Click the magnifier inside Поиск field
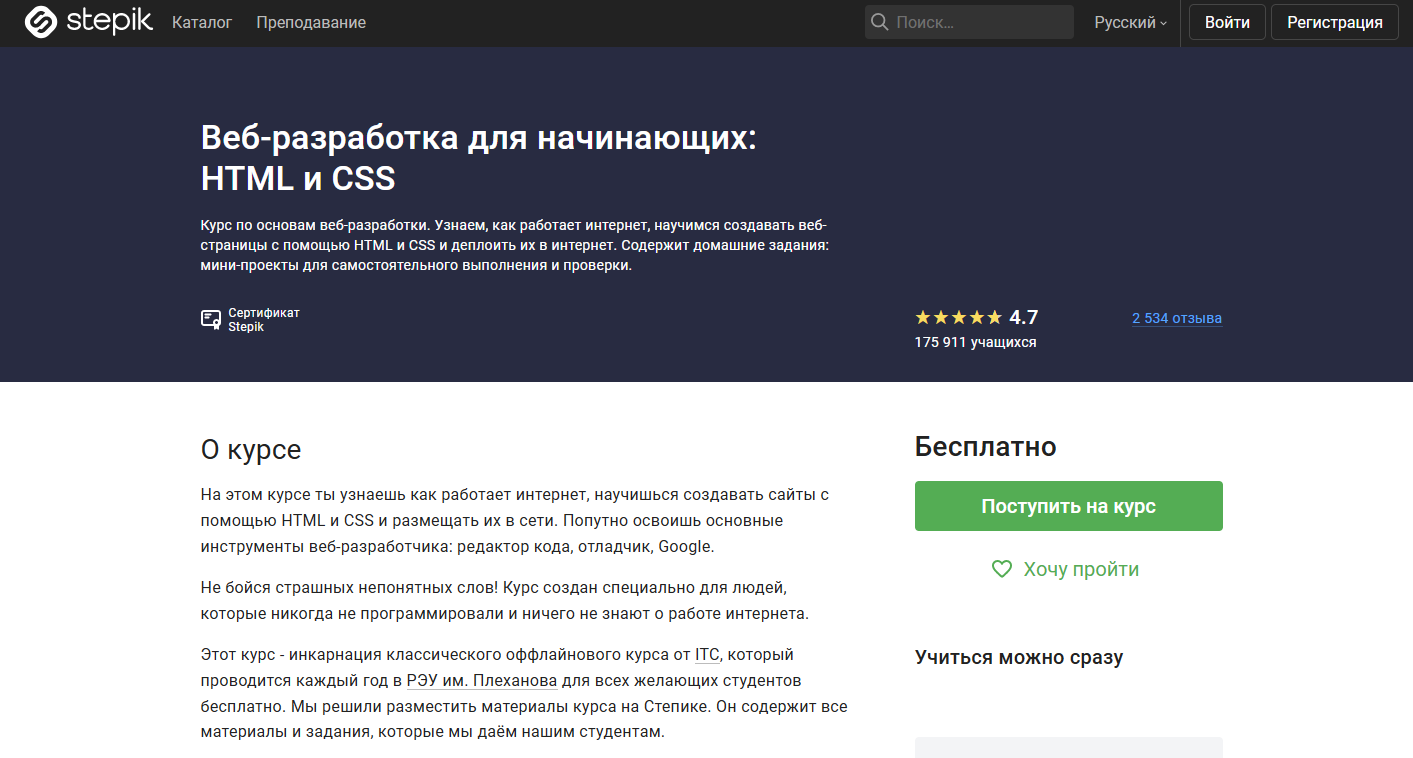Viewport: 1413px width, 758px height. (x=879, y=21)
